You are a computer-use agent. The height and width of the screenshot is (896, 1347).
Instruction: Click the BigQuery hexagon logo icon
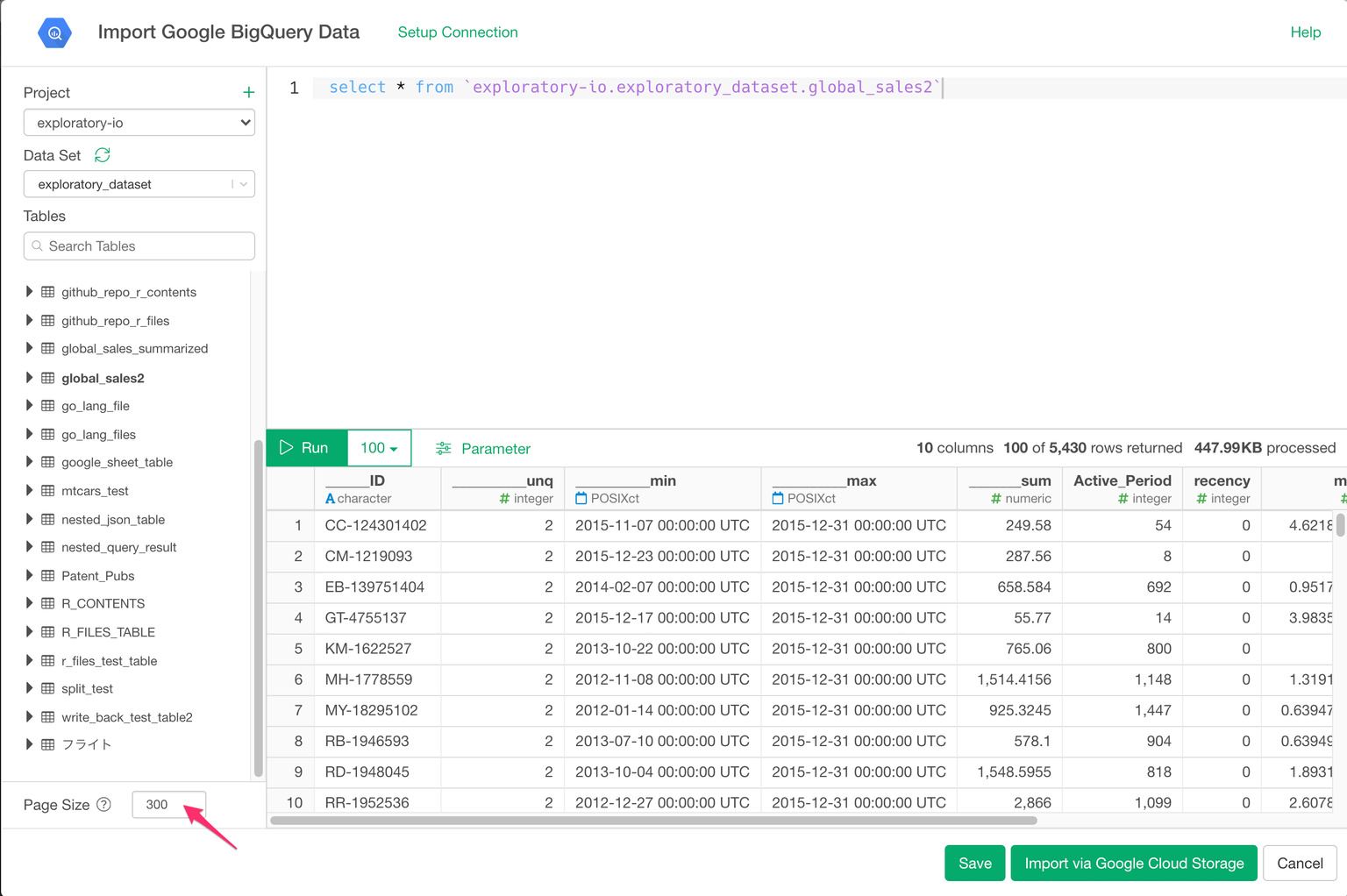point(54,33)
